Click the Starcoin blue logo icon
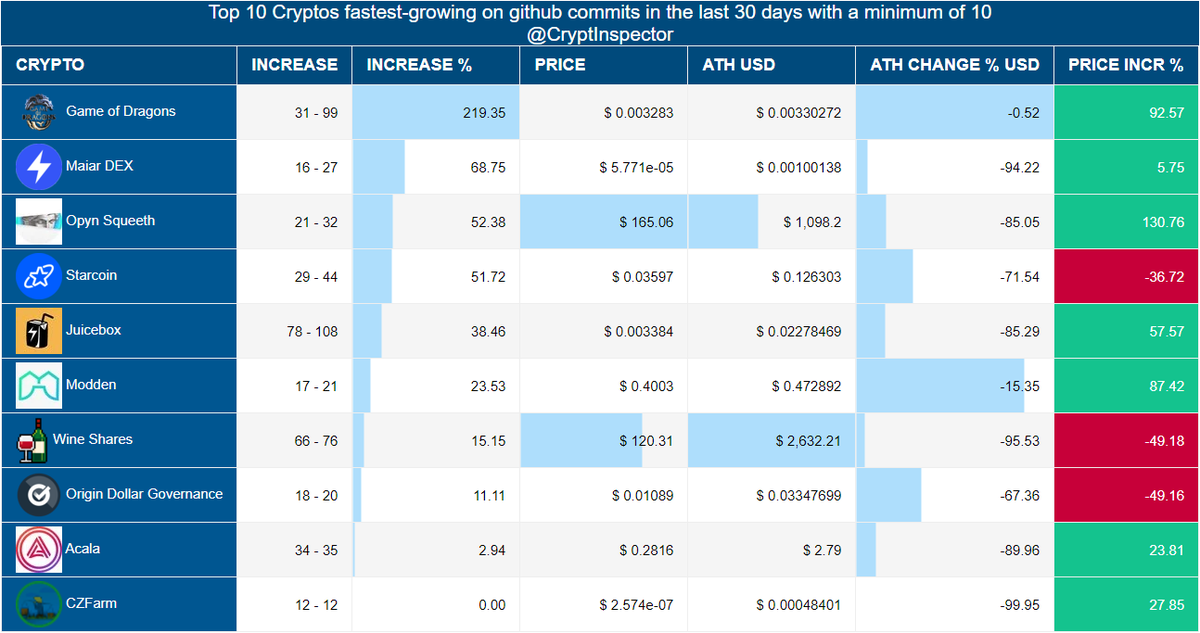The image size is (1200, 633). 39,276
